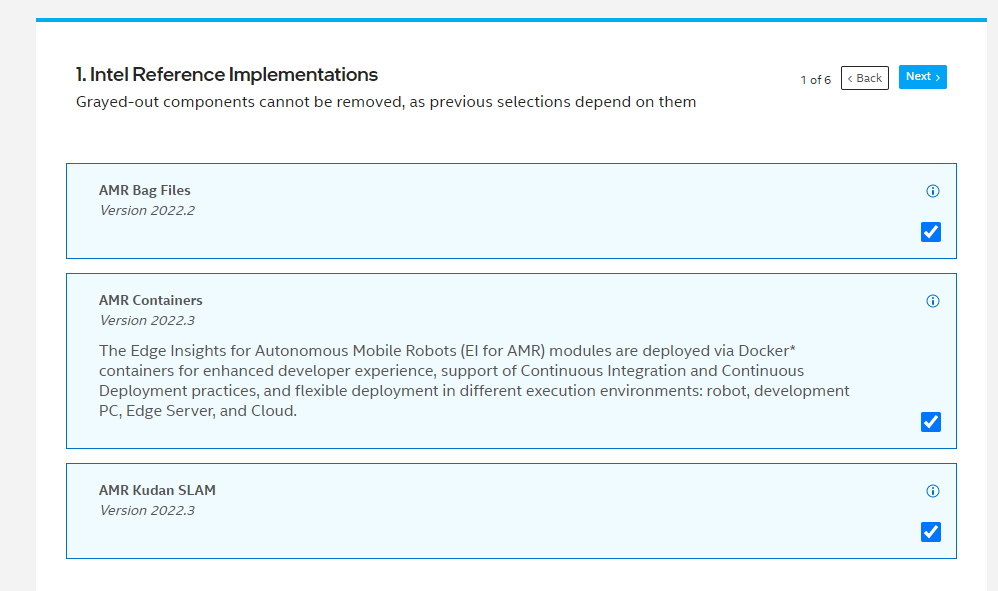The image size is (998, 591).
Task: Go to the Next step
Action: (x=922, y=77)
